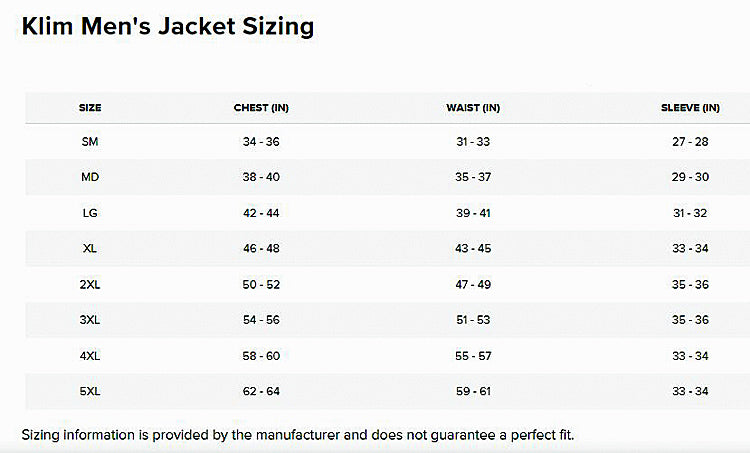Select the LG size row label
The image size is (750, 453).
90,213
